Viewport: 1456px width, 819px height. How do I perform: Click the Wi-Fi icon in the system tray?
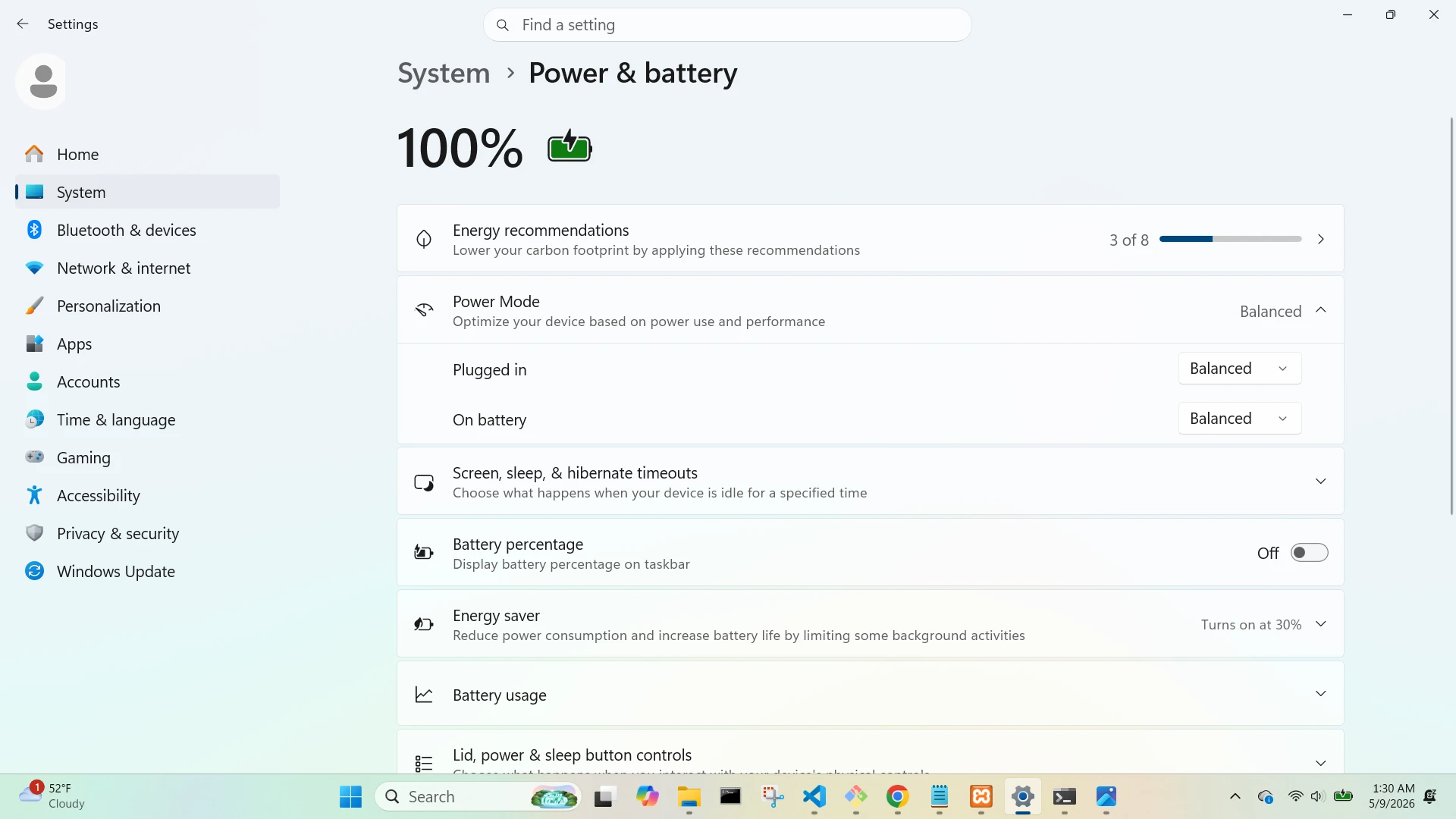click(x=1295, y=797)
